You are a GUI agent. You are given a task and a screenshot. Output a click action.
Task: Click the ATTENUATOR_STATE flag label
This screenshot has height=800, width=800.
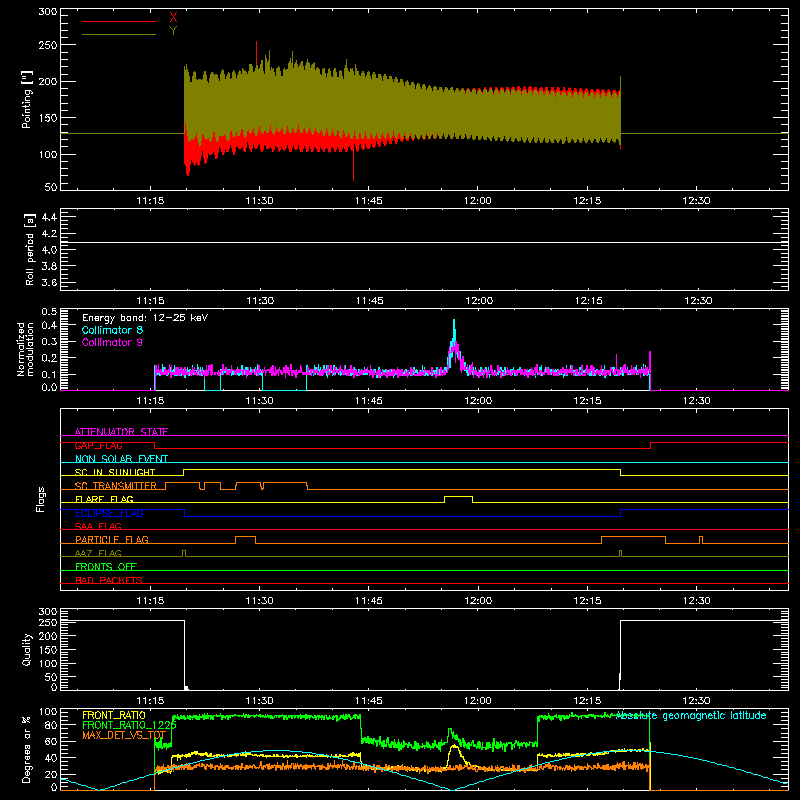pyautogui.click(x=121, y=432)
